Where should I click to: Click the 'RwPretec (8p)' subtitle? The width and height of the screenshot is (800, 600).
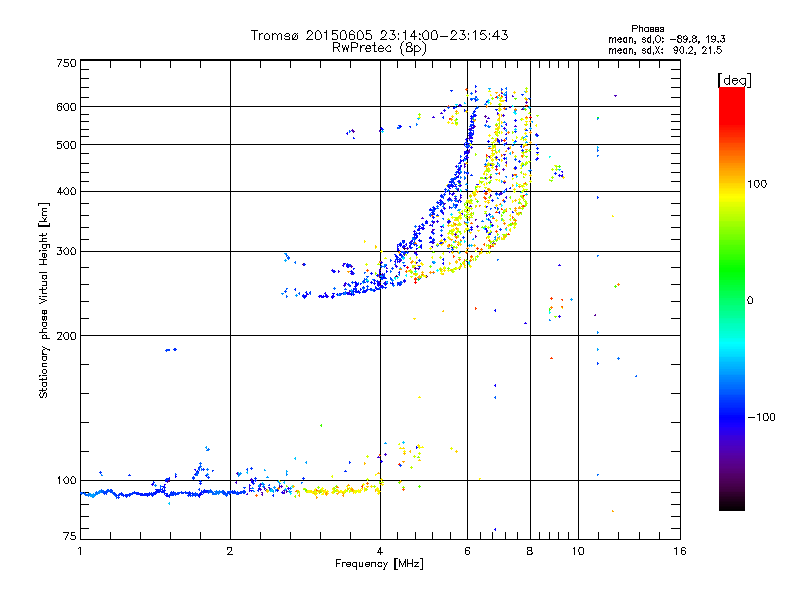click(x=379, y=48)
